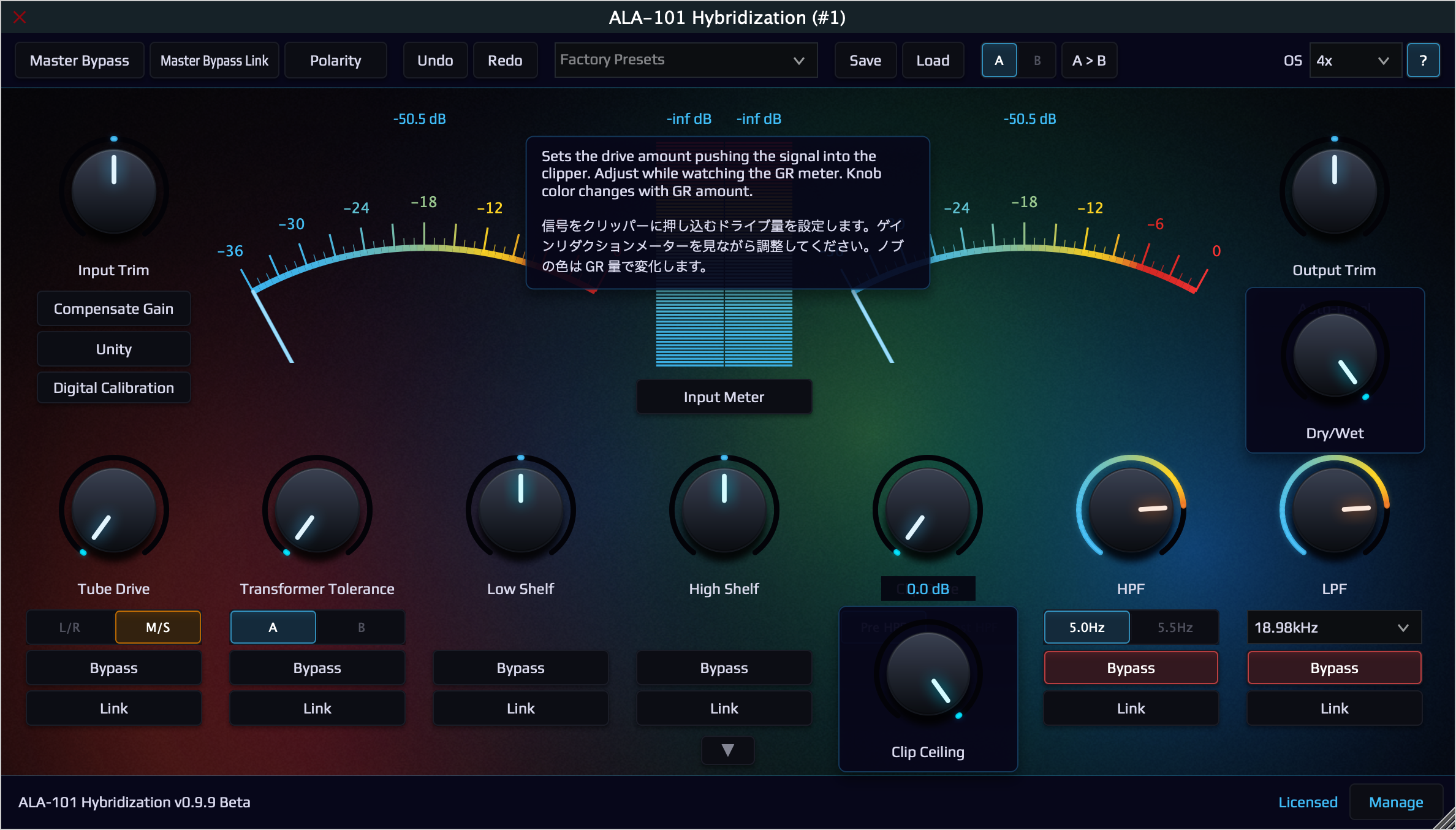This screenshot has width=1456, height=830.
Task: Open the Factory Presets dropdown
Action: [x=685, y=60]
